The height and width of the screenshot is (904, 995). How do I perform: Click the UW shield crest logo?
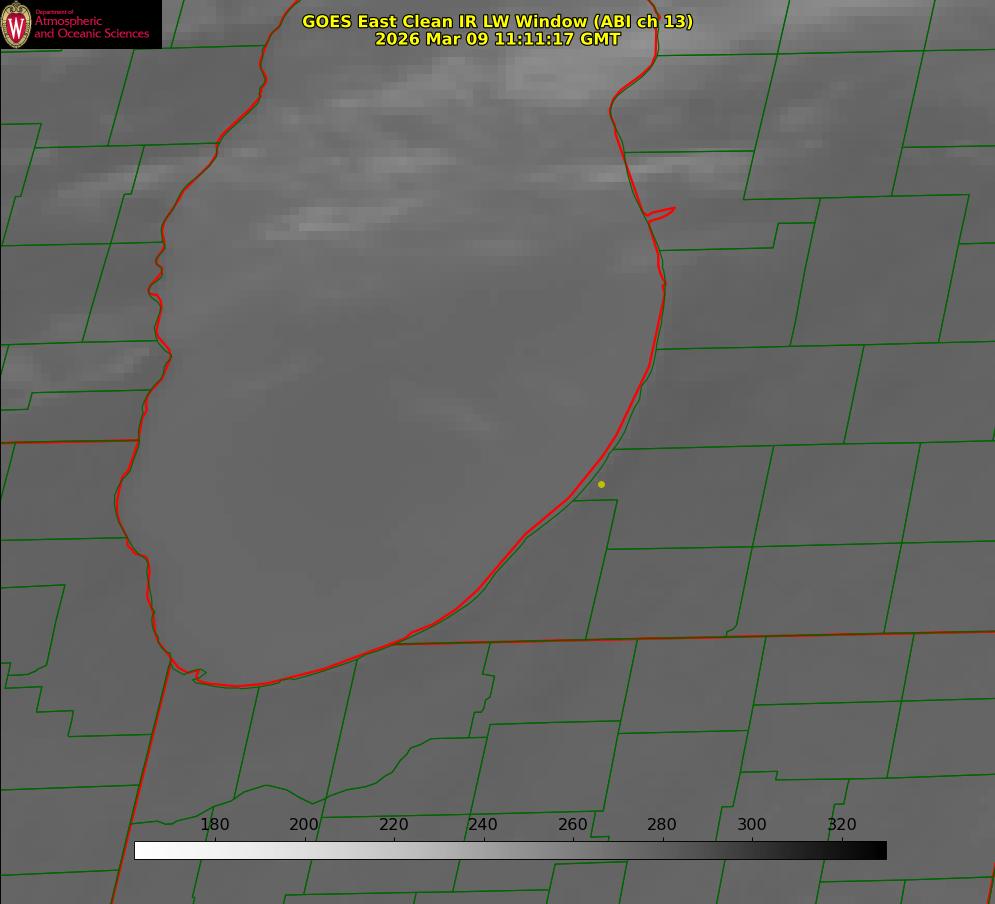click(x=16, y=24)
